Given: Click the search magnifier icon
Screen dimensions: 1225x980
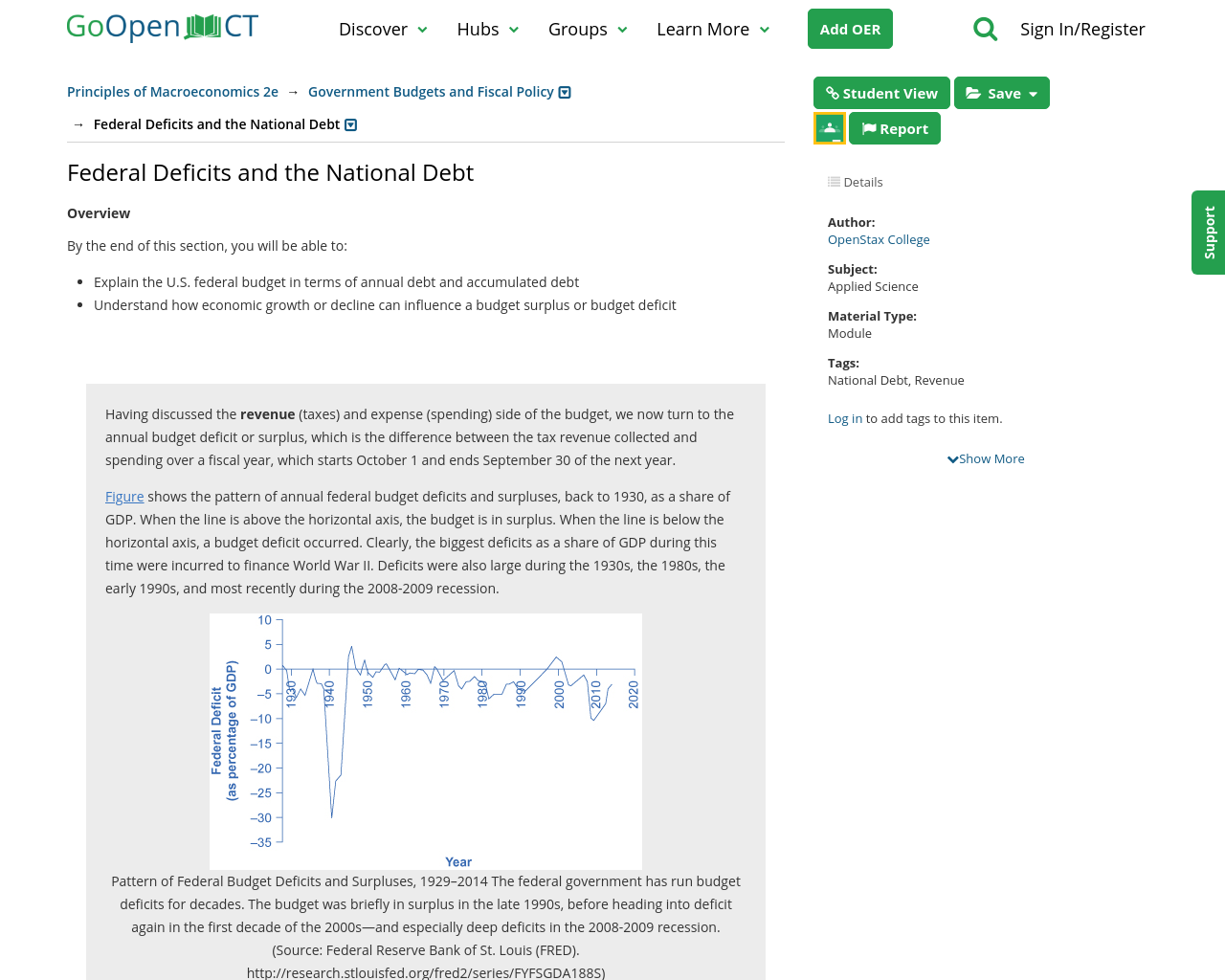Looking at the screenshot, I should 985,30.
